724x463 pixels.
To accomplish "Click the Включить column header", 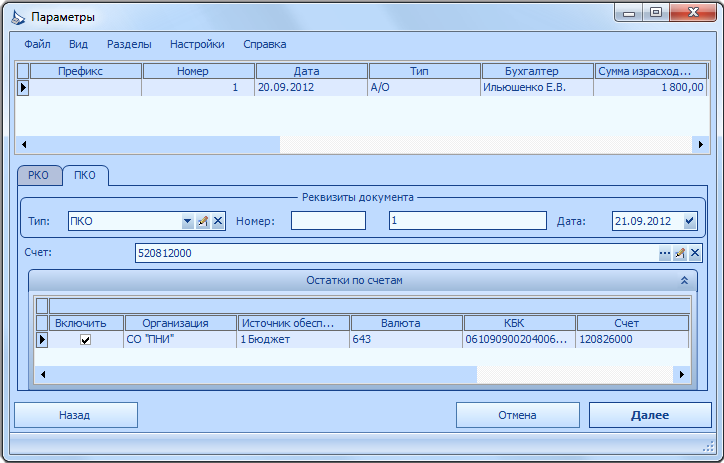I will (86, 323).
